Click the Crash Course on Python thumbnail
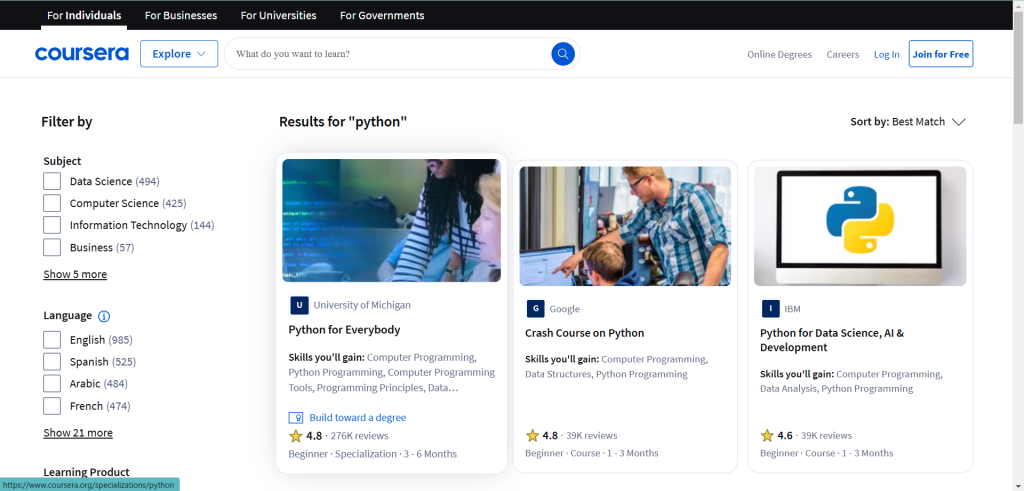 [625, 226]
